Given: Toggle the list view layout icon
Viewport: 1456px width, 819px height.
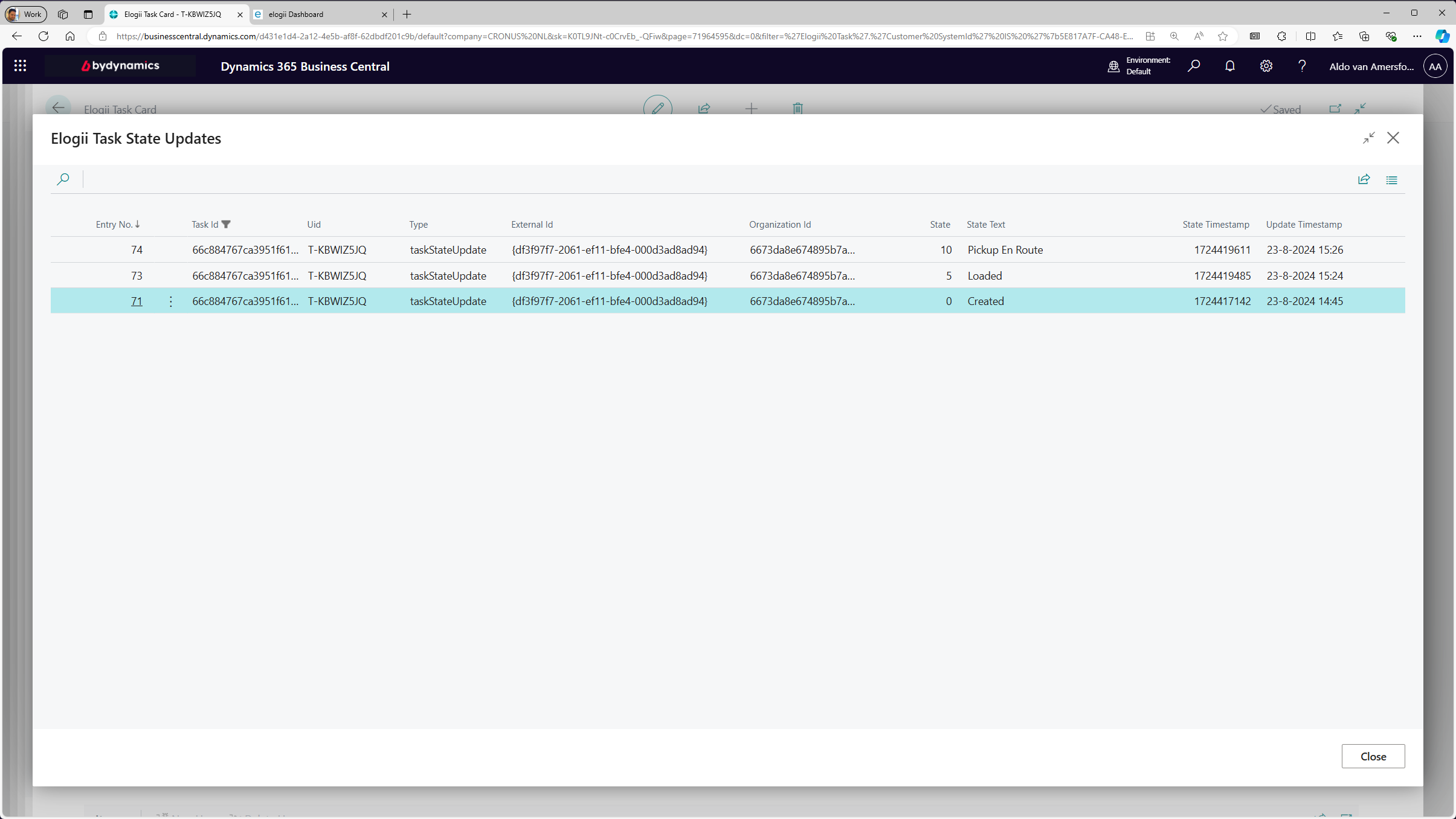Looking at the screenshot, I should tap(1391, 180).
